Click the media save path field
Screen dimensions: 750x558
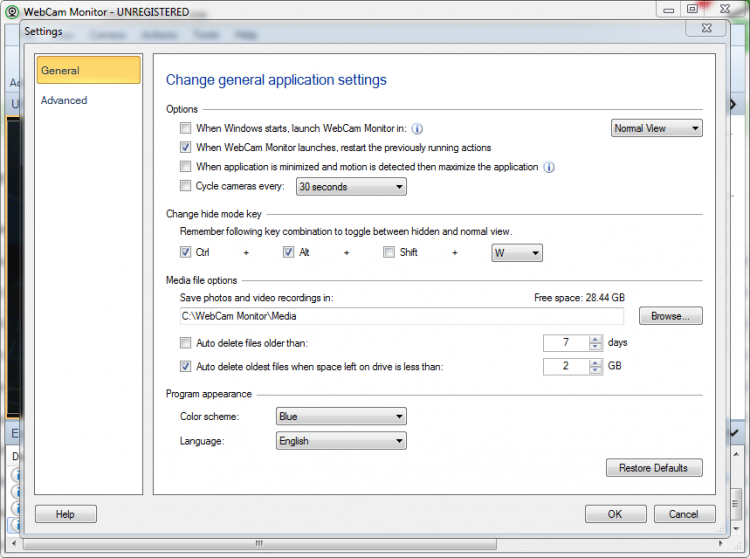(402, 316)
